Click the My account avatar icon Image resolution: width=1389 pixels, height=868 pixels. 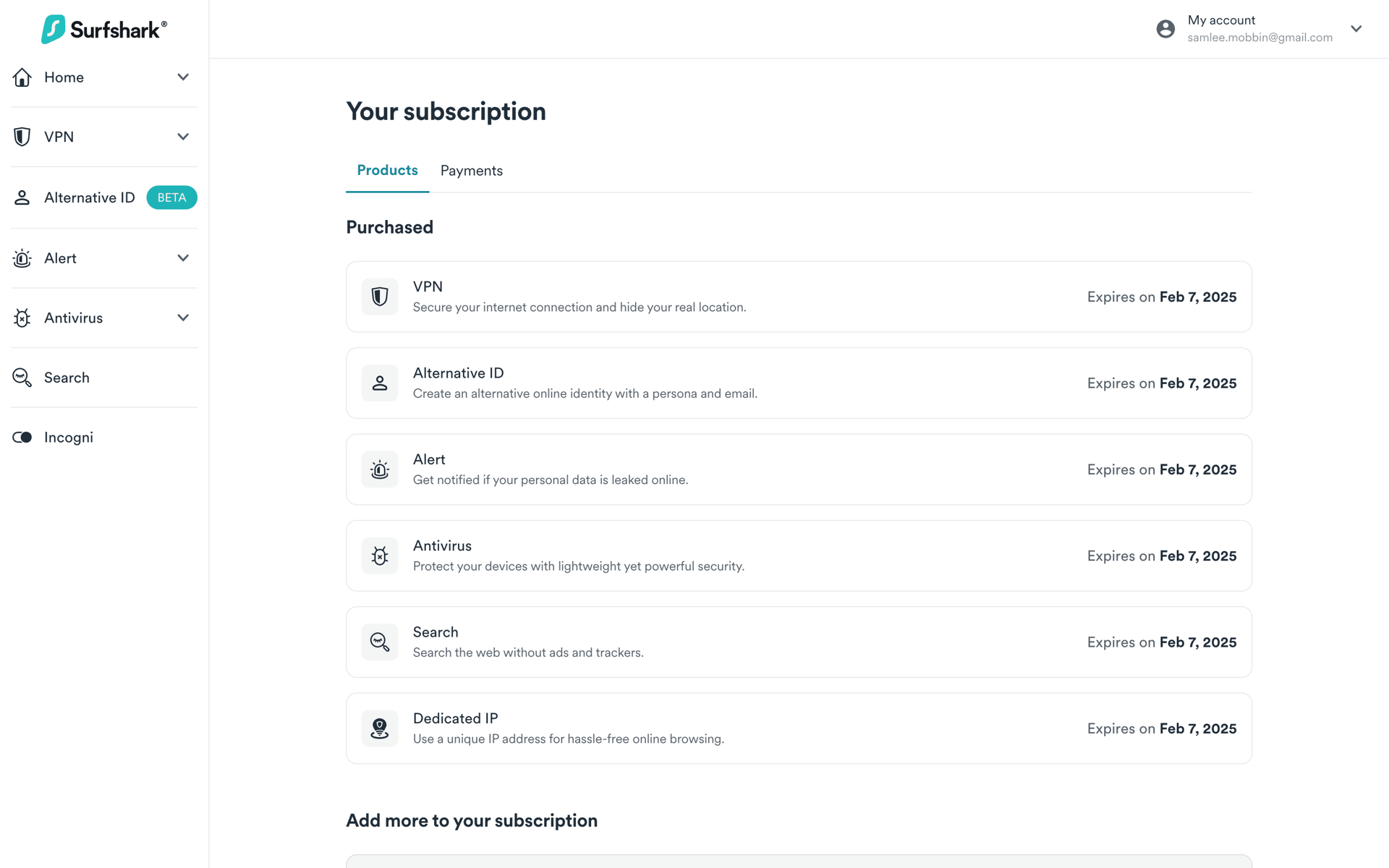pyautogui.click(x=1165, y=29)
